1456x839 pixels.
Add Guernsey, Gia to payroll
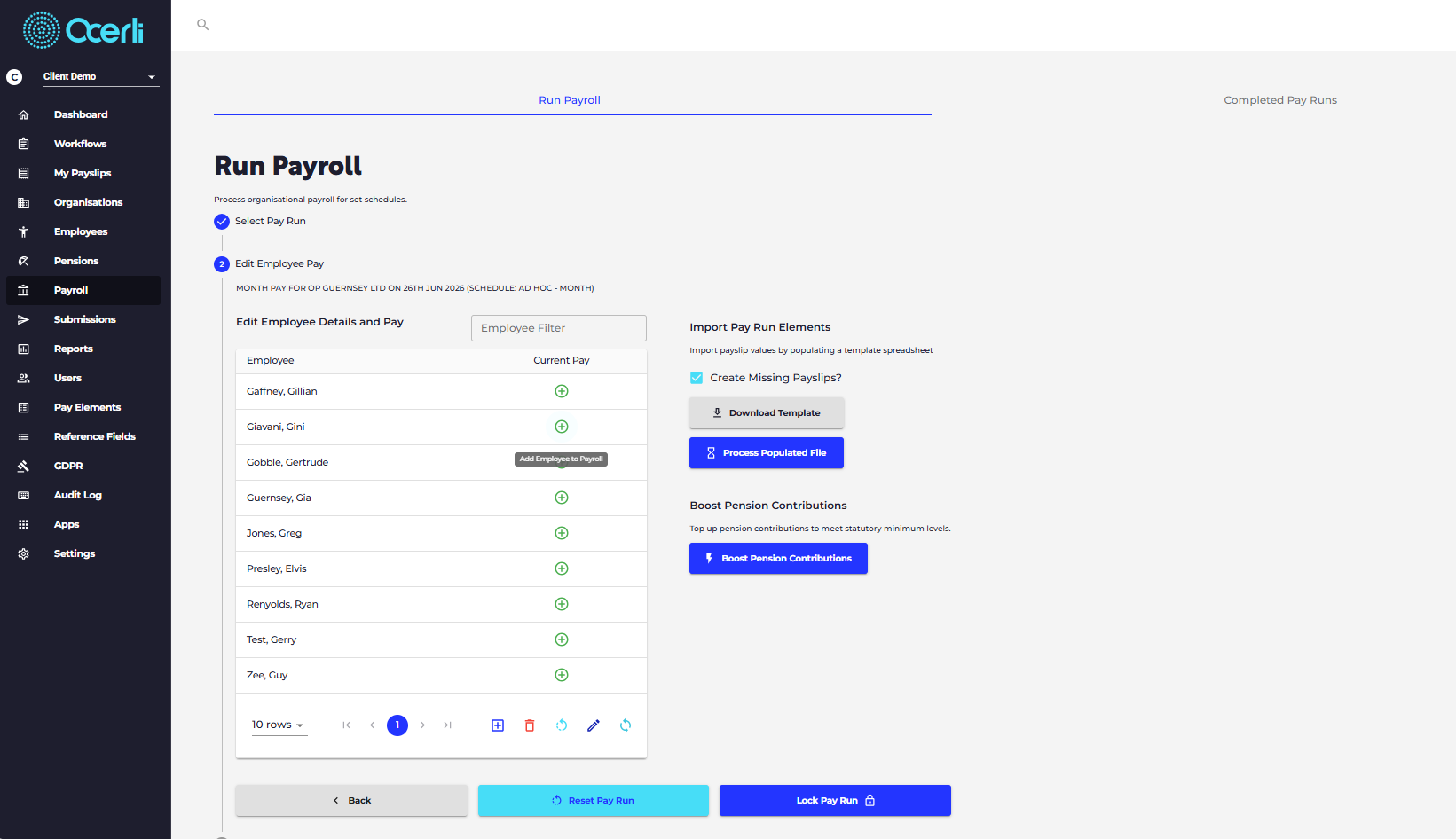point(562,498)
